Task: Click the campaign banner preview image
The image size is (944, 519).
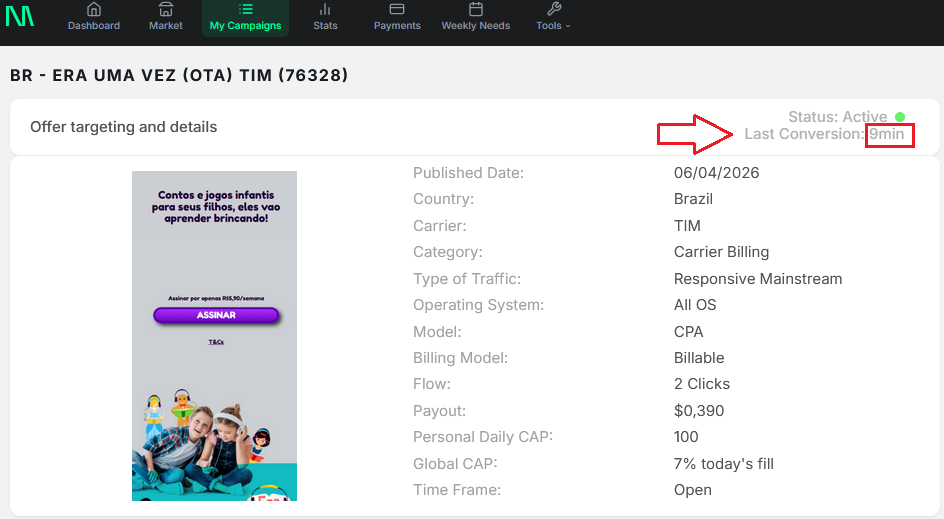Action: [214, 336]
